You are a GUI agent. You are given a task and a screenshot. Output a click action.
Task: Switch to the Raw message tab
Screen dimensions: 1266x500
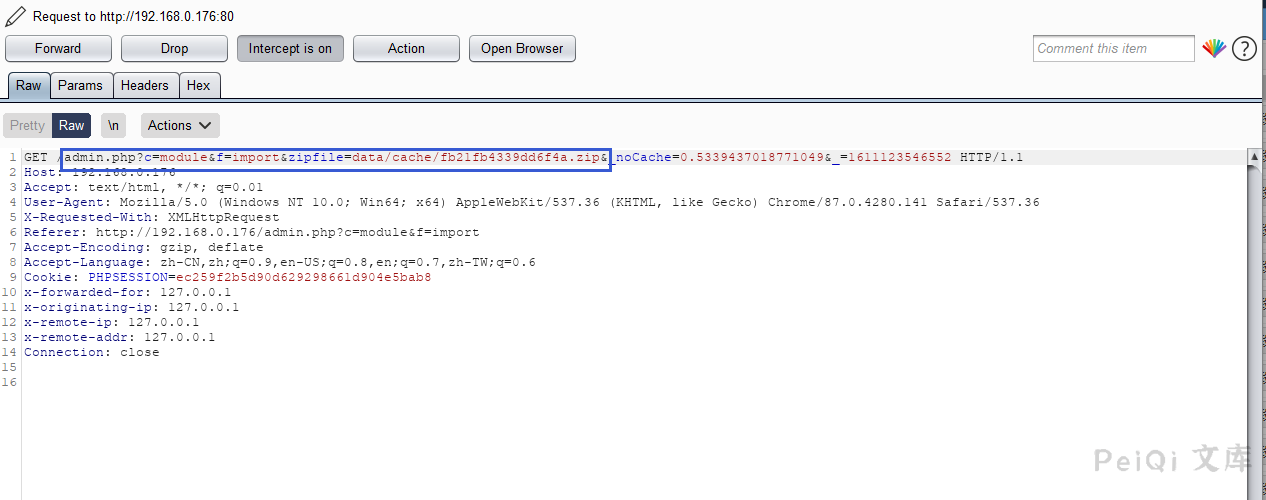[x=28, y=85]
